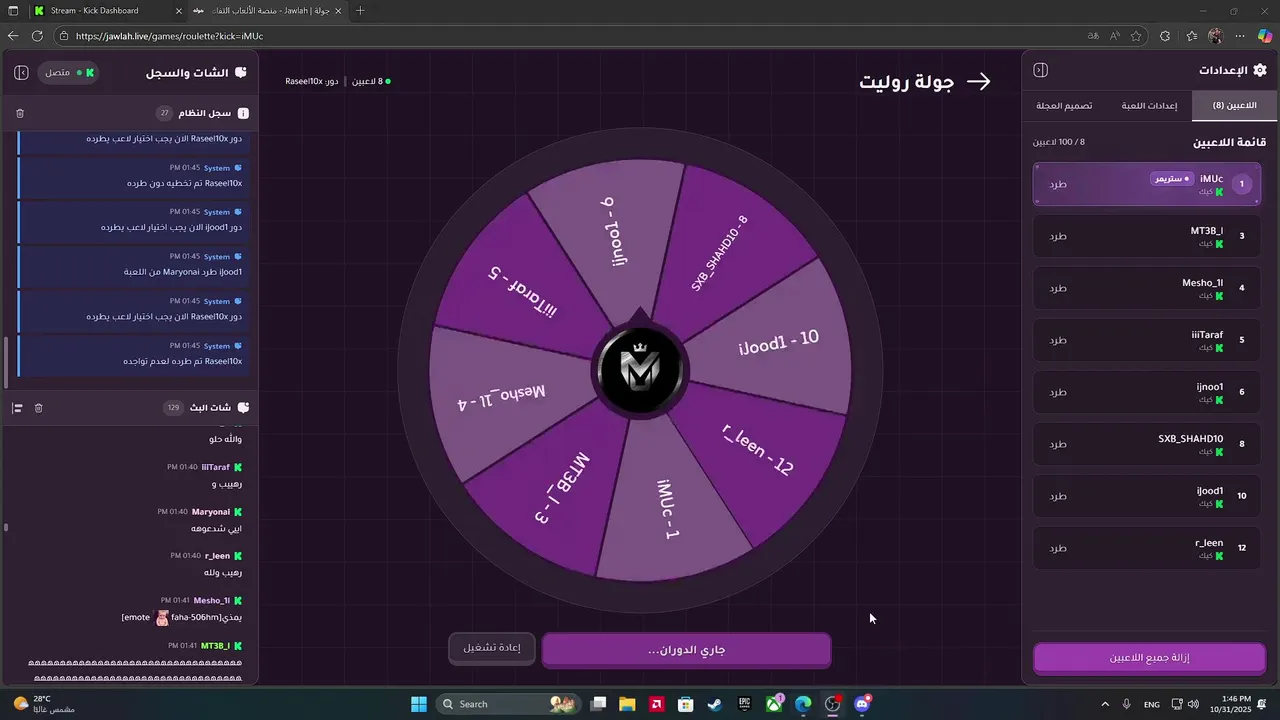This screenshot has height=720, width=1280.
Task: Kick player iMUc with طرد
Action: click(1058, 184)
